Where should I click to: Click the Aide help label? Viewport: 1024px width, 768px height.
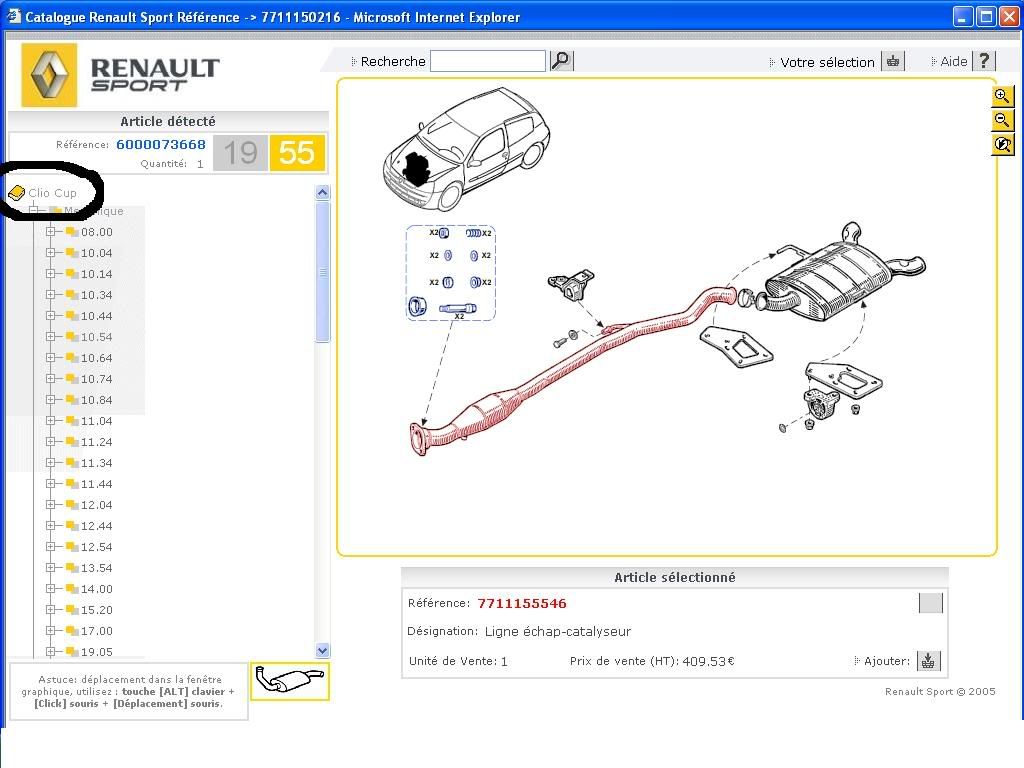(953, 61)
